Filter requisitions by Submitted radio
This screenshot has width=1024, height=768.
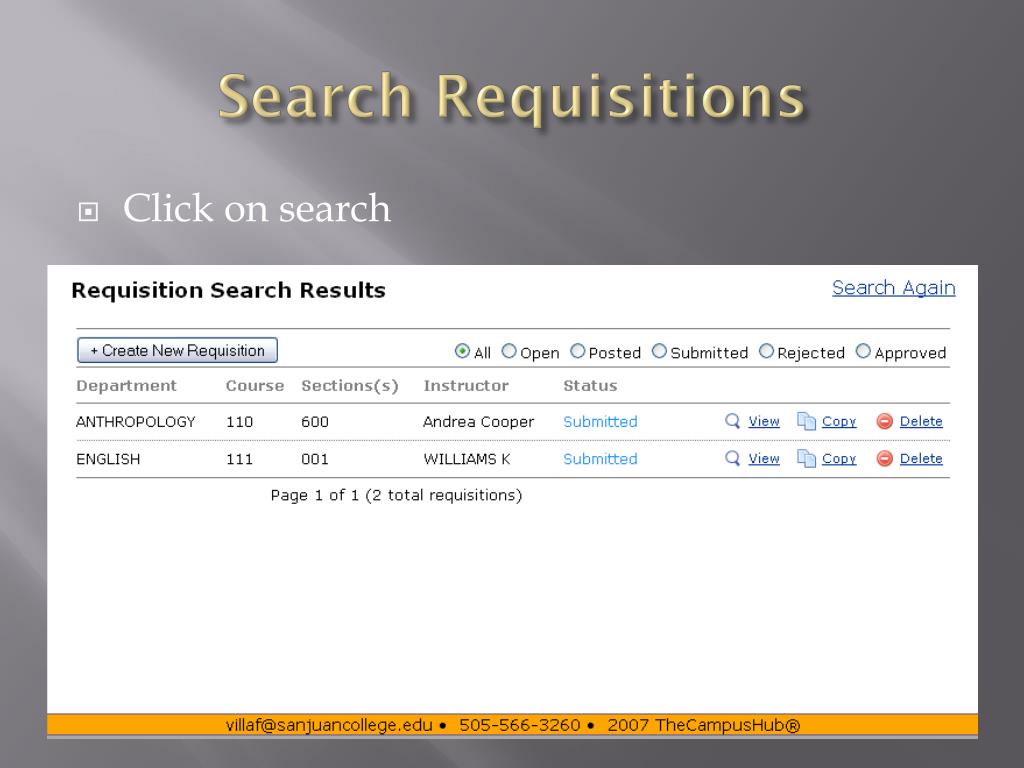[660, 351]
